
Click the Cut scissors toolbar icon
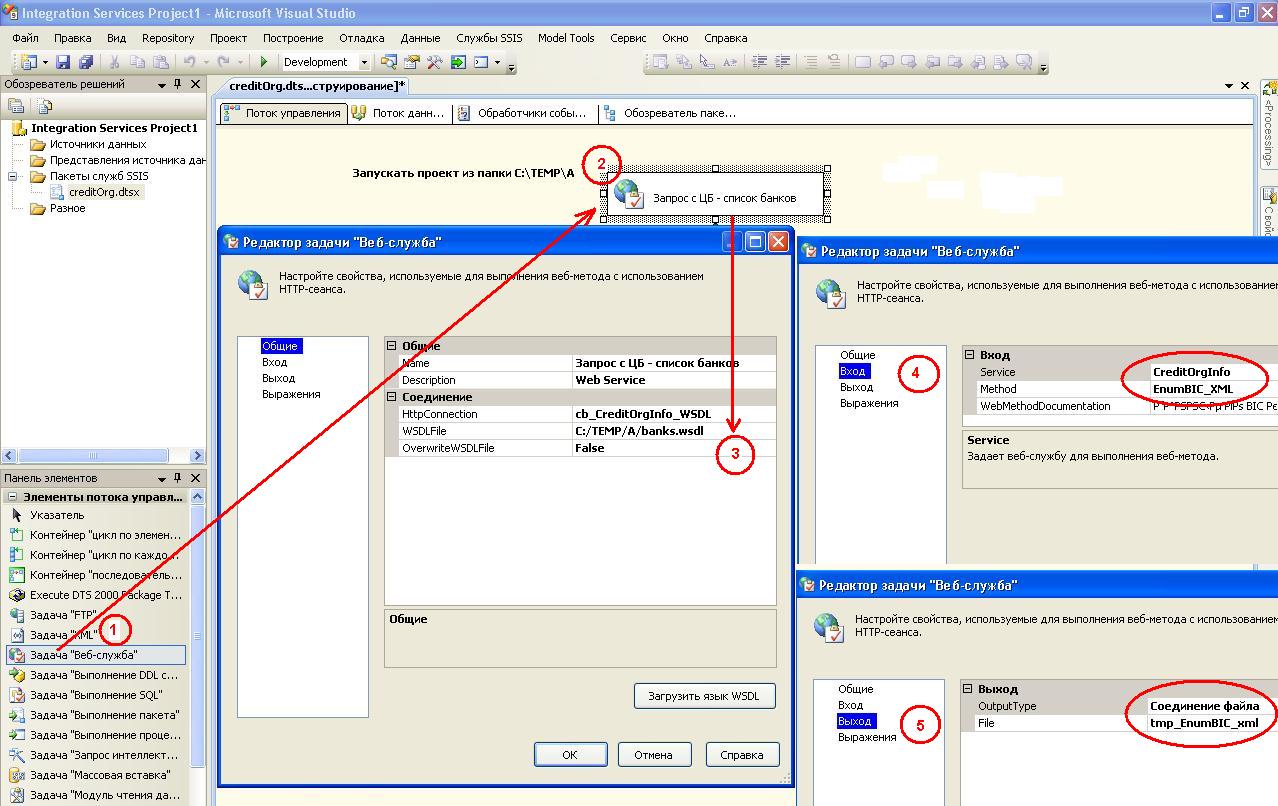pos(114,62)
